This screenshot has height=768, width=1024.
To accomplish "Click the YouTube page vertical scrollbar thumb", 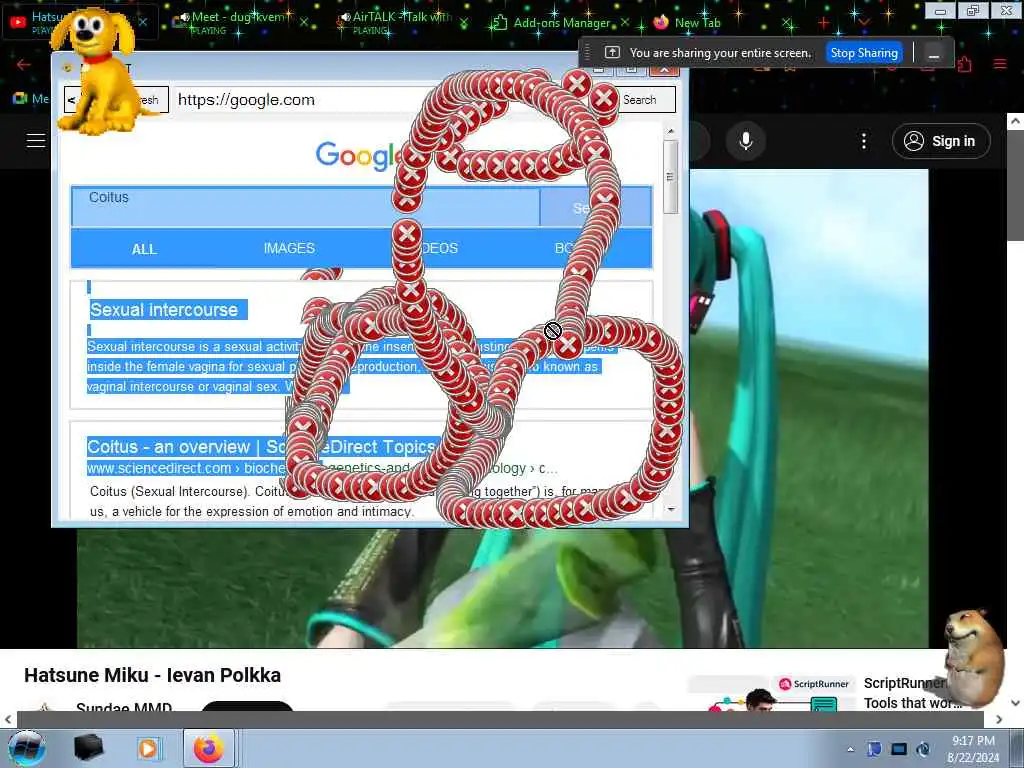I will [1015, 185].
